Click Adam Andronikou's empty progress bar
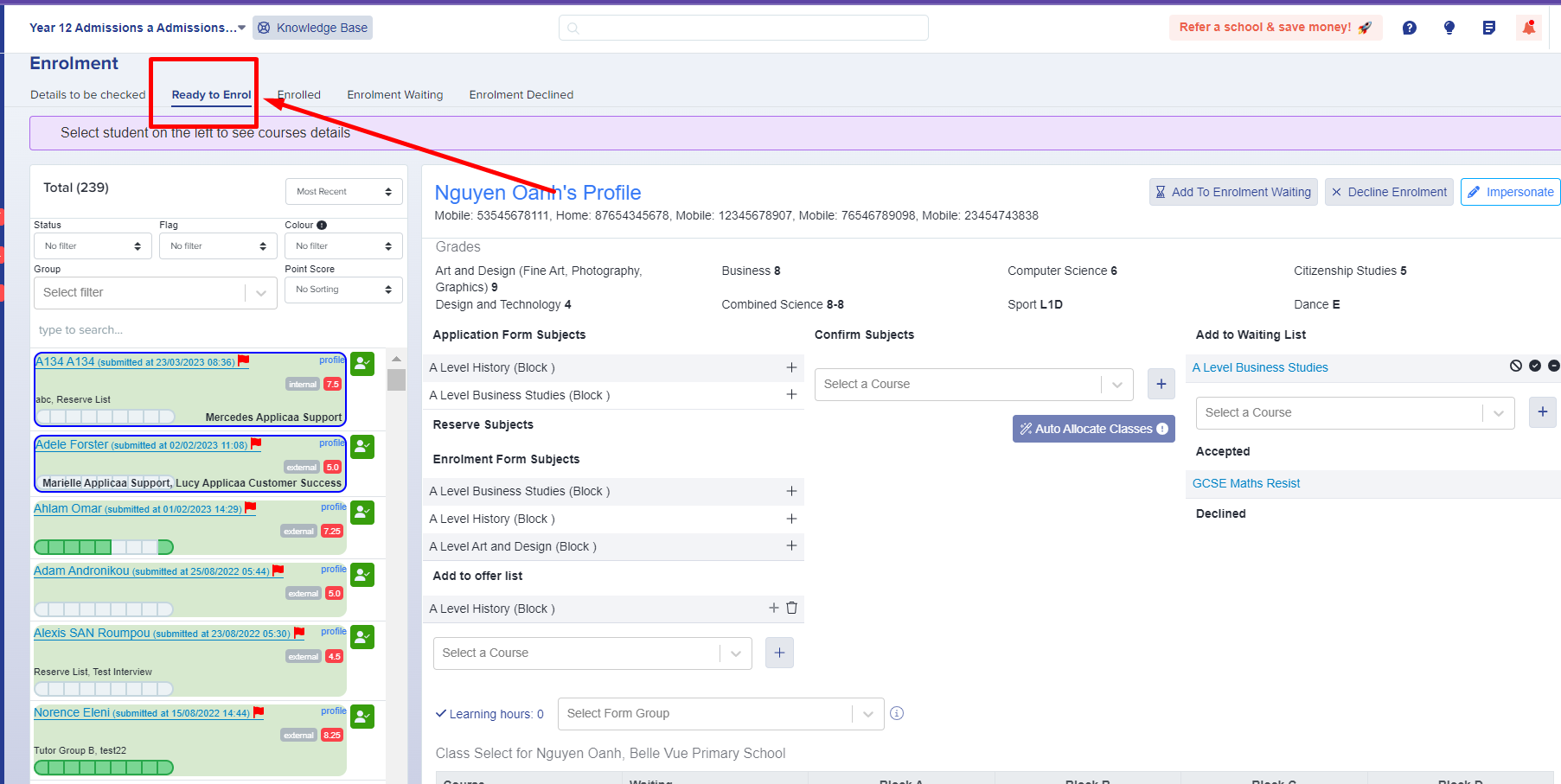The image size is (1561, 784). [104, 609]
